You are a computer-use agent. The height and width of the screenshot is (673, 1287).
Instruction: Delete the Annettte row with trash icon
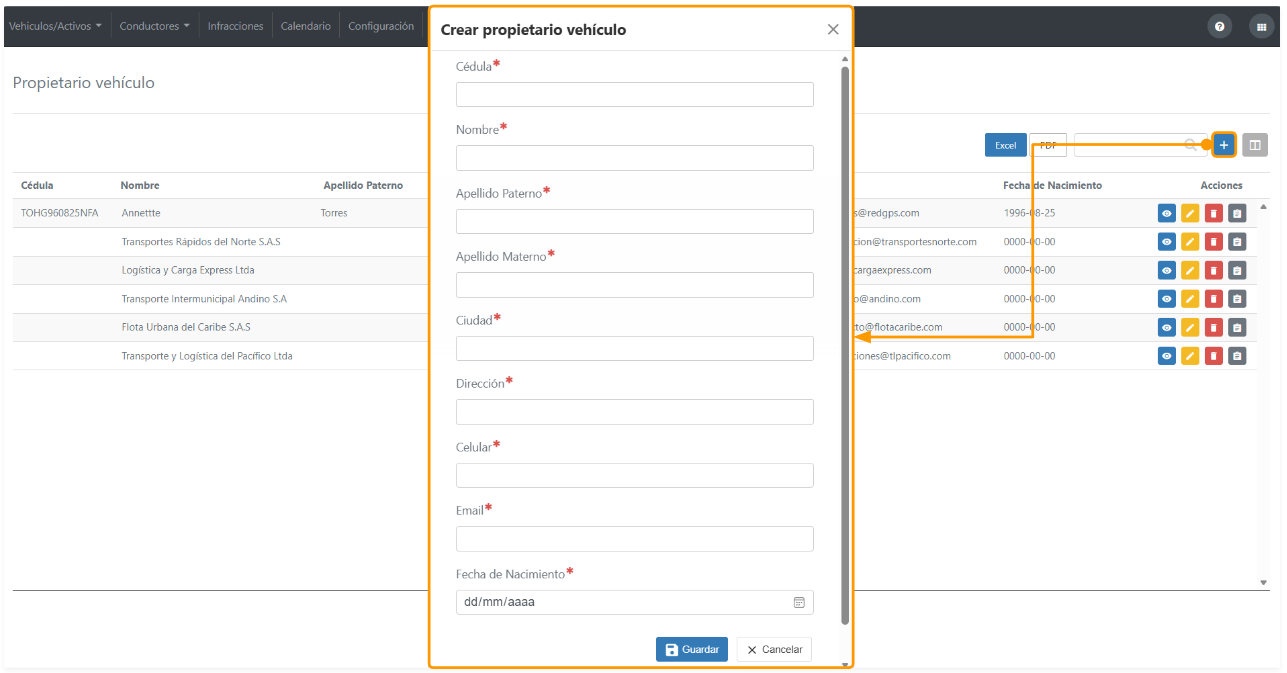click(x=1214, y=213)
